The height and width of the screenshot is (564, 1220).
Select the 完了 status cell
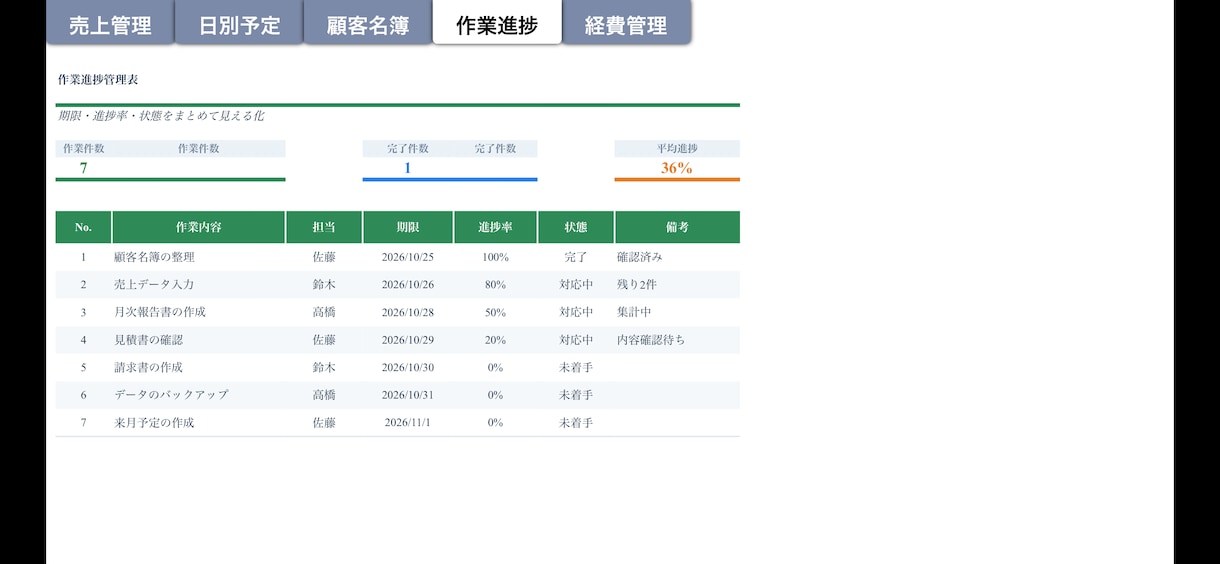[576, 257]
